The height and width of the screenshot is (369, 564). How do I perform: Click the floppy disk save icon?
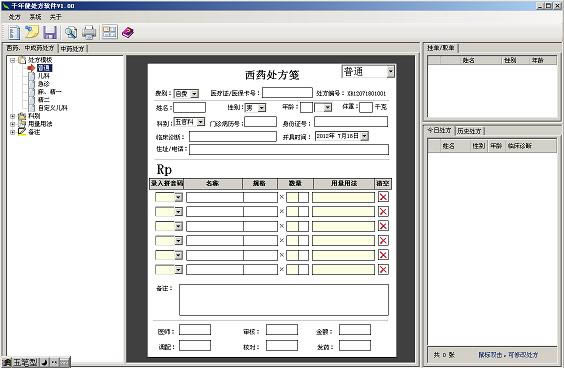(50, 33)
